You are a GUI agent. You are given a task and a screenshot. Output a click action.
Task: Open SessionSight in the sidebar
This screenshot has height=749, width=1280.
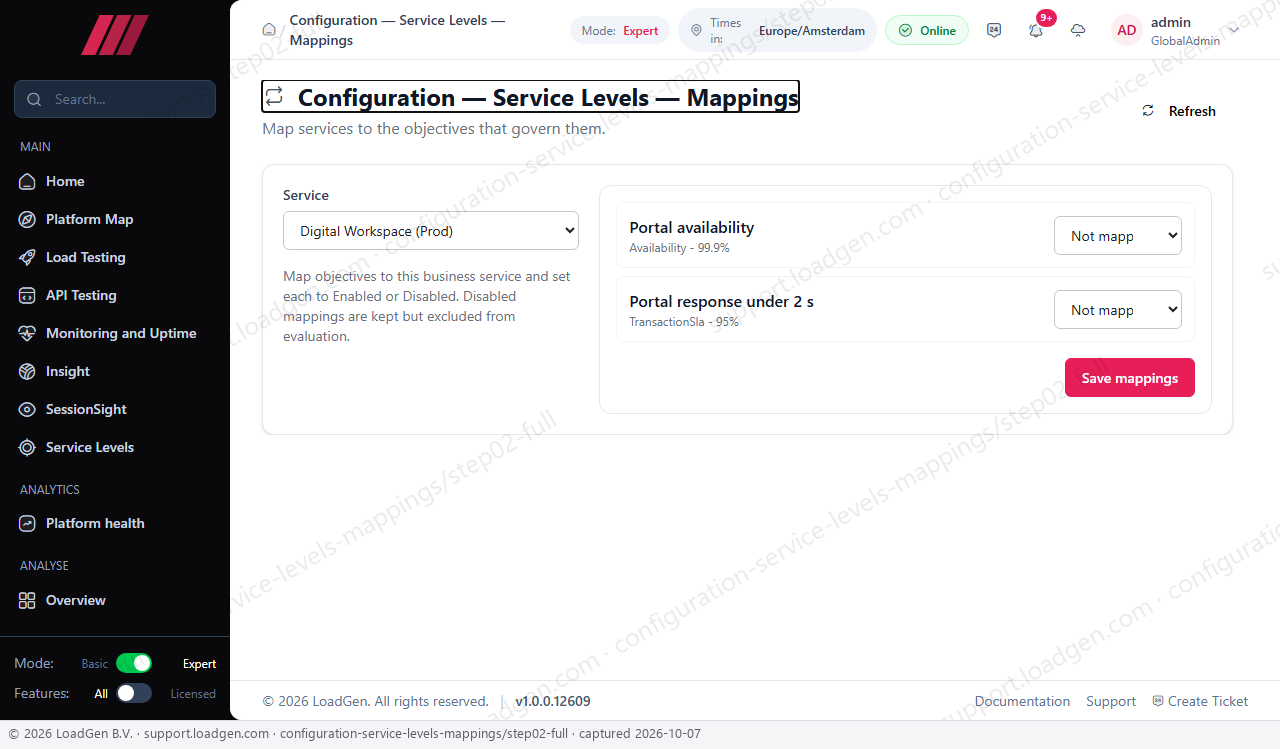(x=115, y=409)
